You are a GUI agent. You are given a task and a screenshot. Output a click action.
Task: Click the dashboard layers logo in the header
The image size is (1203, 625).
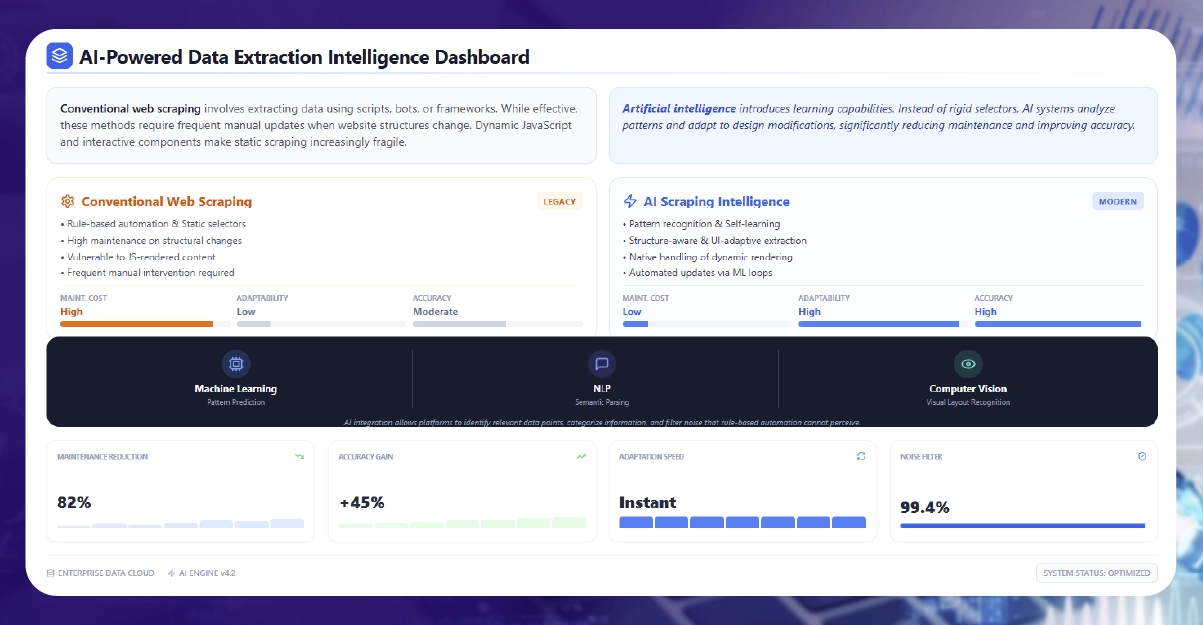59,56
